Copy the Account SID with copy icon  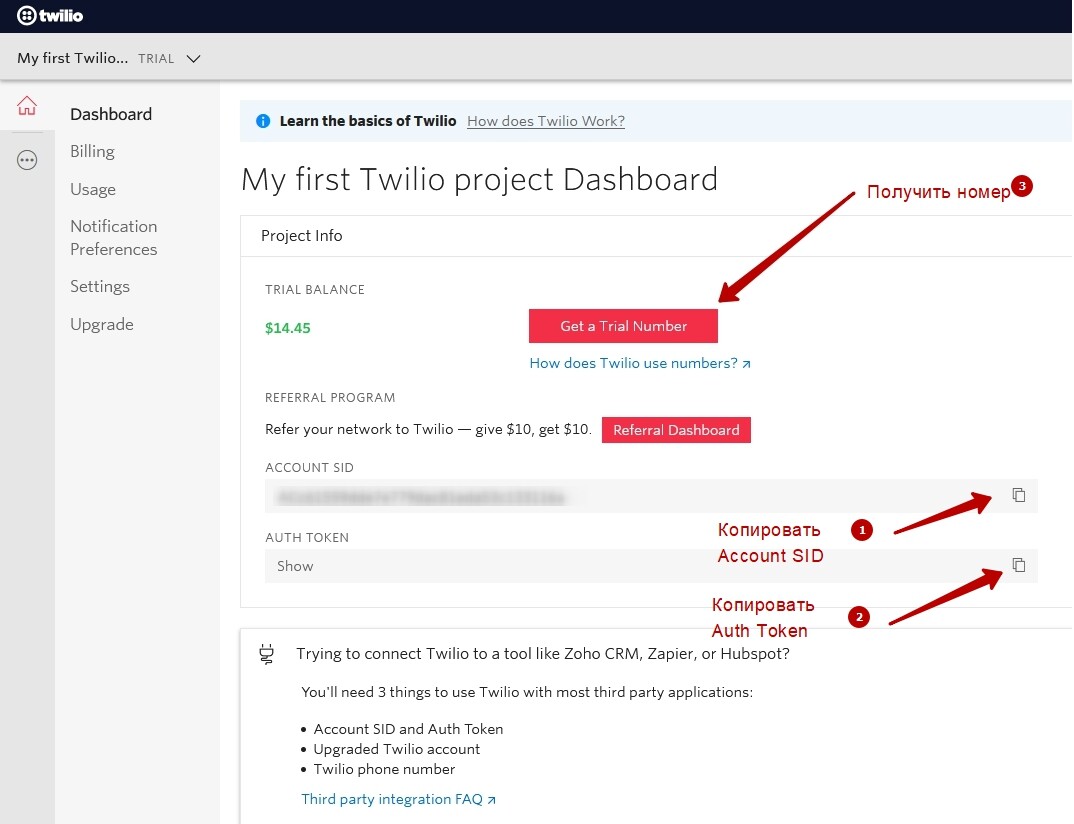click(x=1019, y=495)
